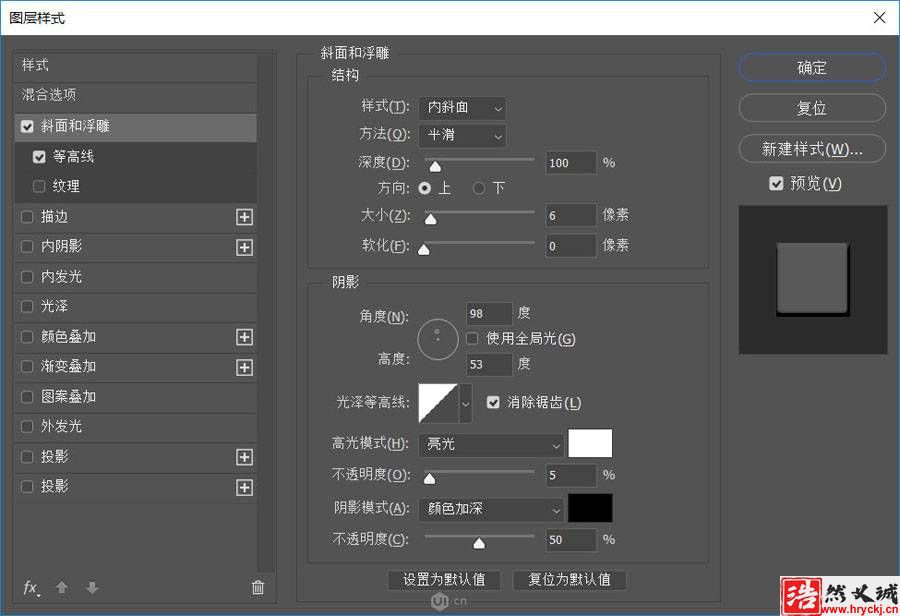Image resolution: width=900 pixels, height=616 pixels.
Task: Click the style preview thumbnail
Action: click(813, 280)
